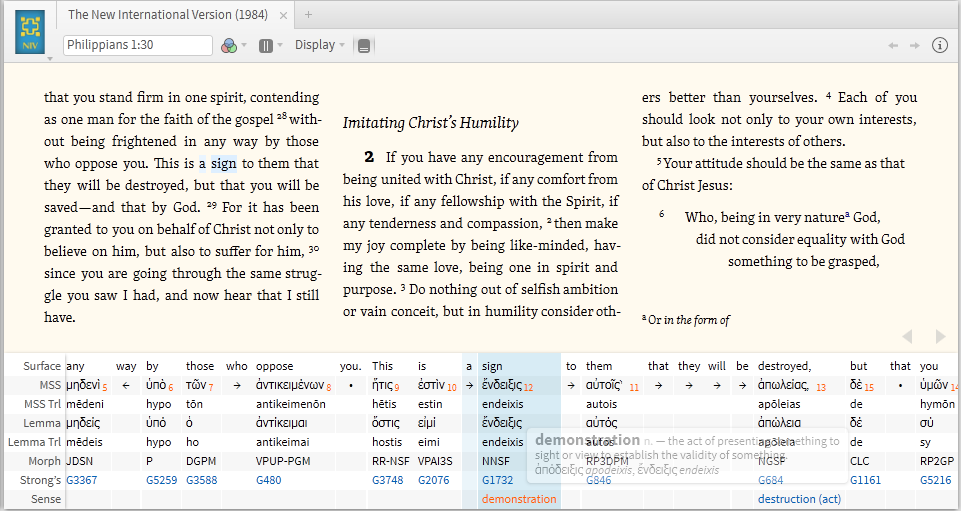Expand the visual filters dropdown arrow
The height and width of the screenshot is (511, 961).
(x=244, y=45)
